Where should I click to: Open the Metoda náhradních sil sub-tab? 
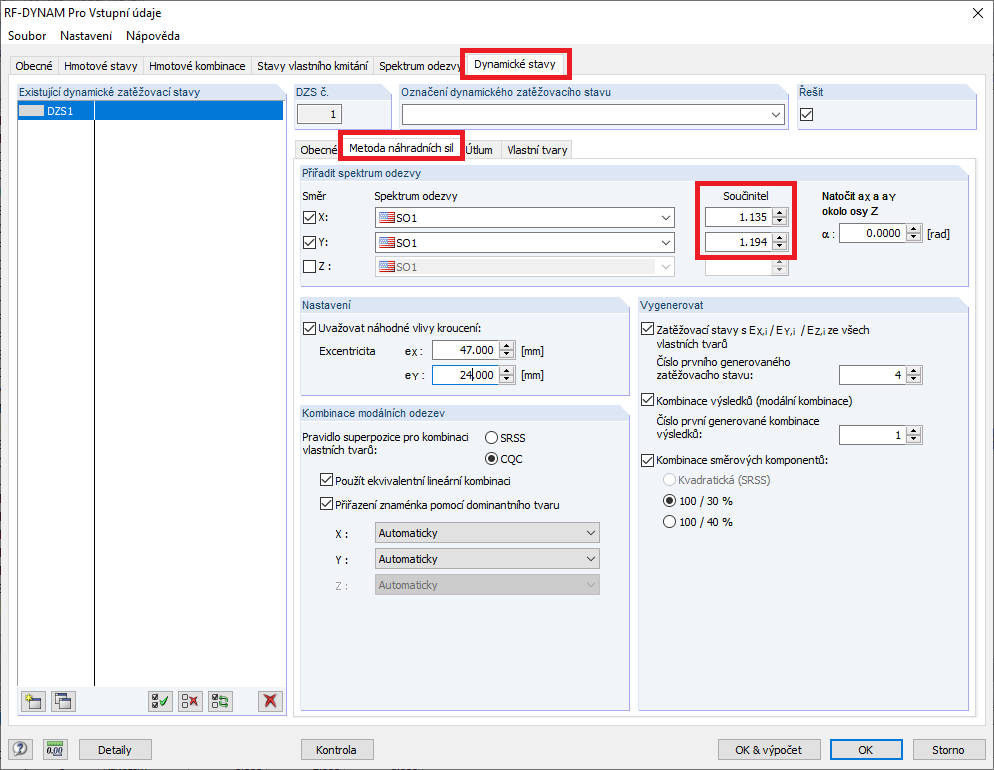click(x=401, y=148)
